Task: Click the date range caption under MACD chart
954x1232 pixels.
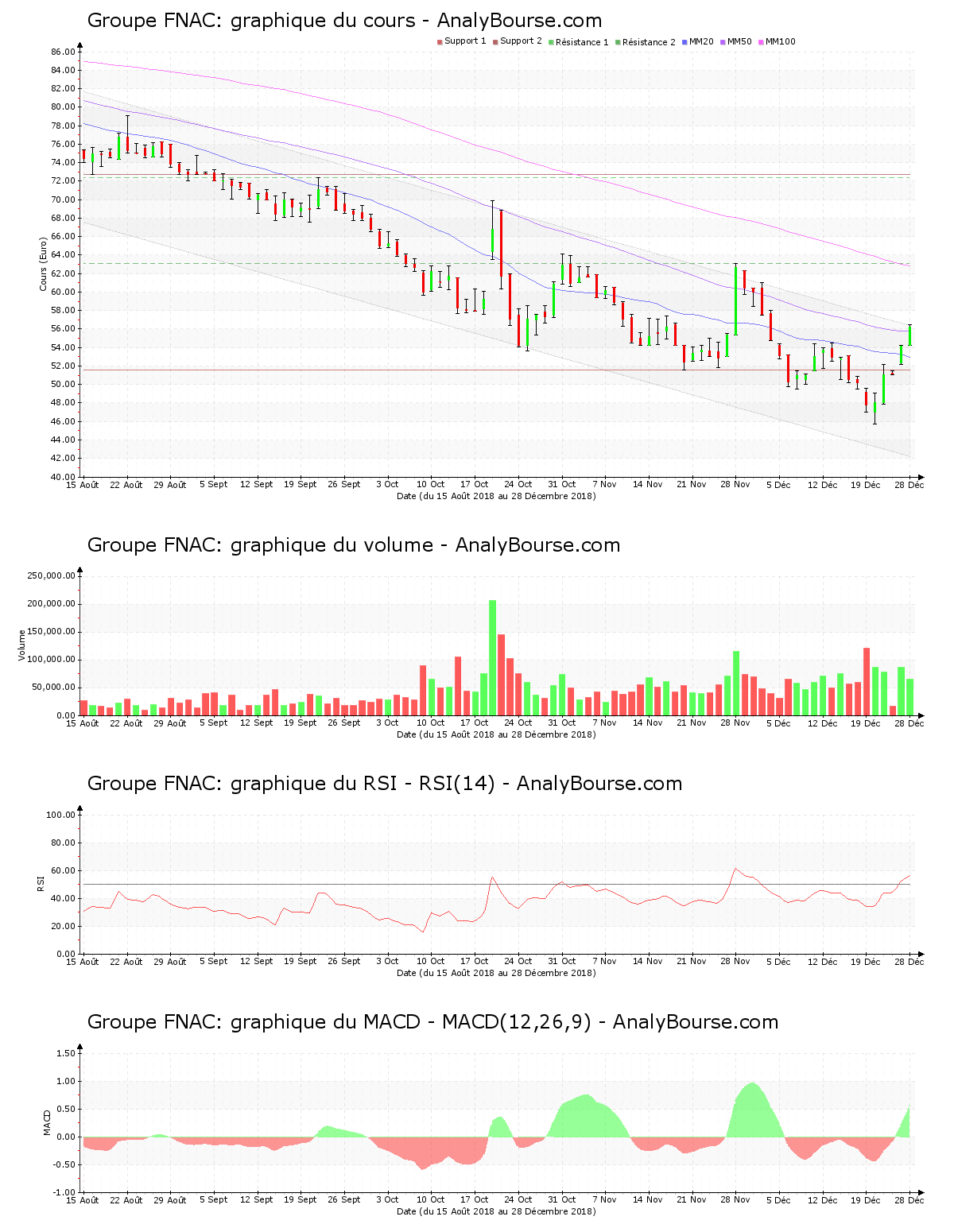Action: [496, 1211]
